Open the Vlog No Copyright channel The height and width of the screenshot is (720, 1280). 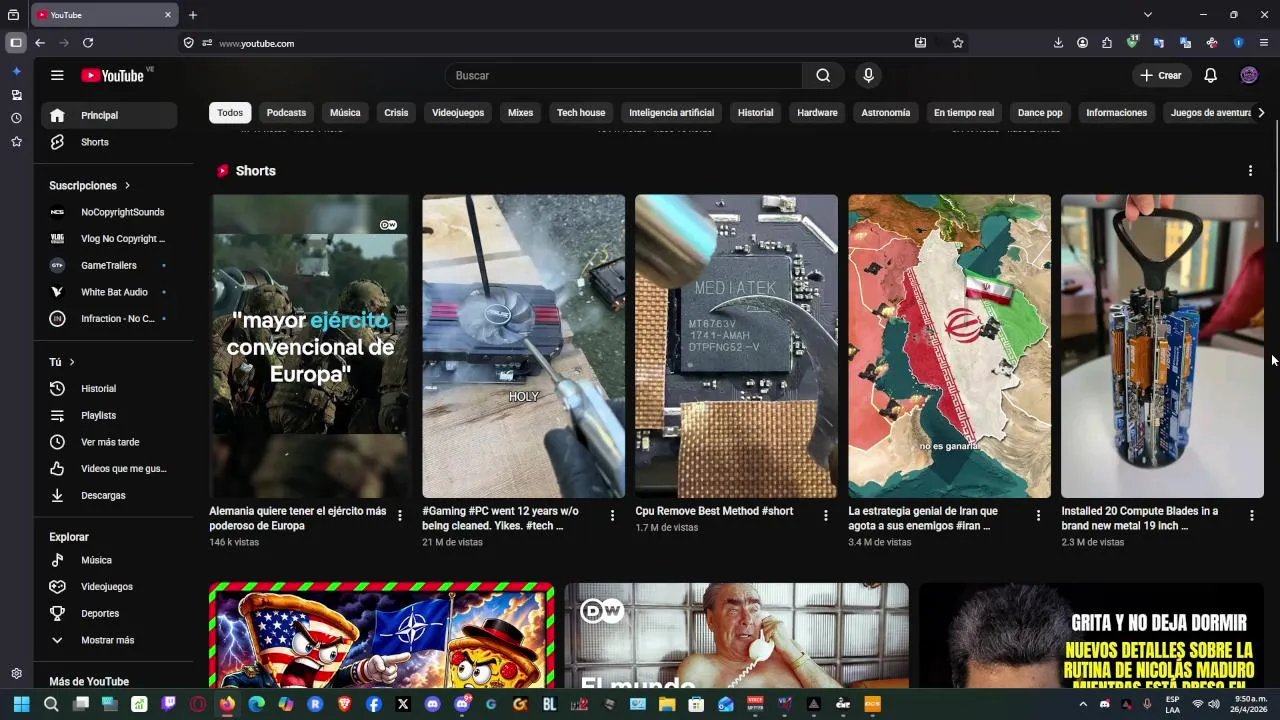(x=109, y=239)
